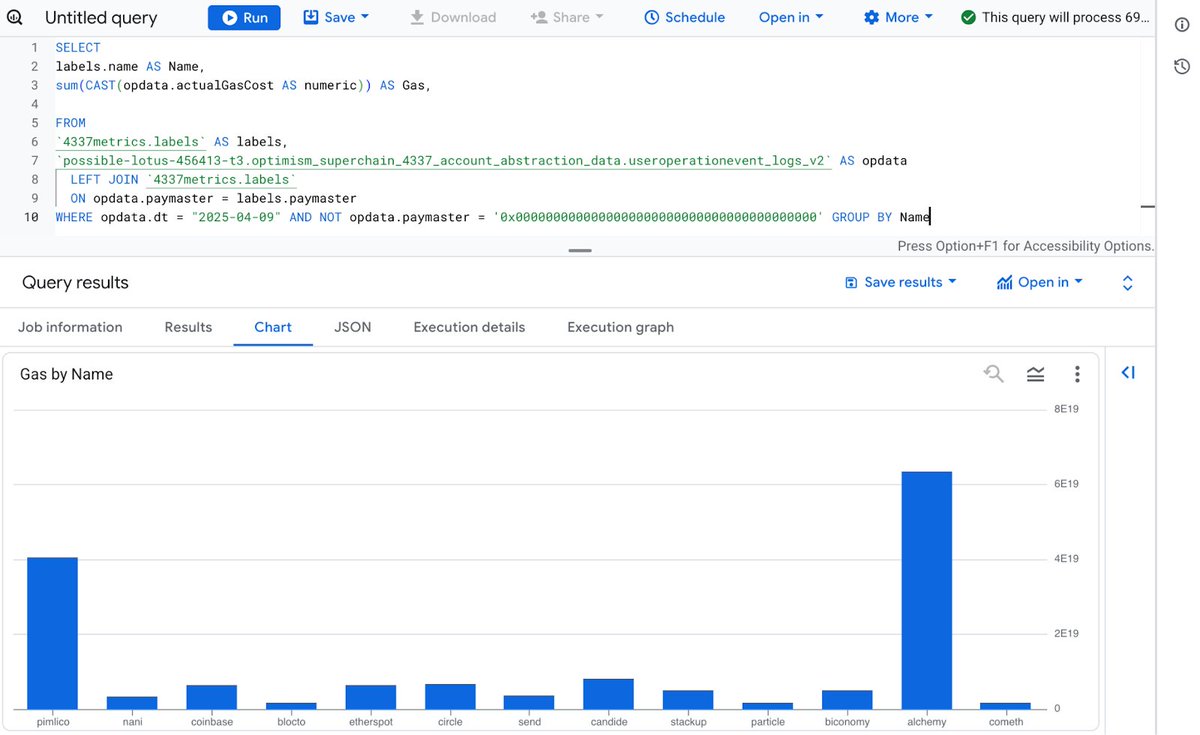Run the query
Image resolution: width=1200 pixels, height=735 pixels.
tap(244, 17)
